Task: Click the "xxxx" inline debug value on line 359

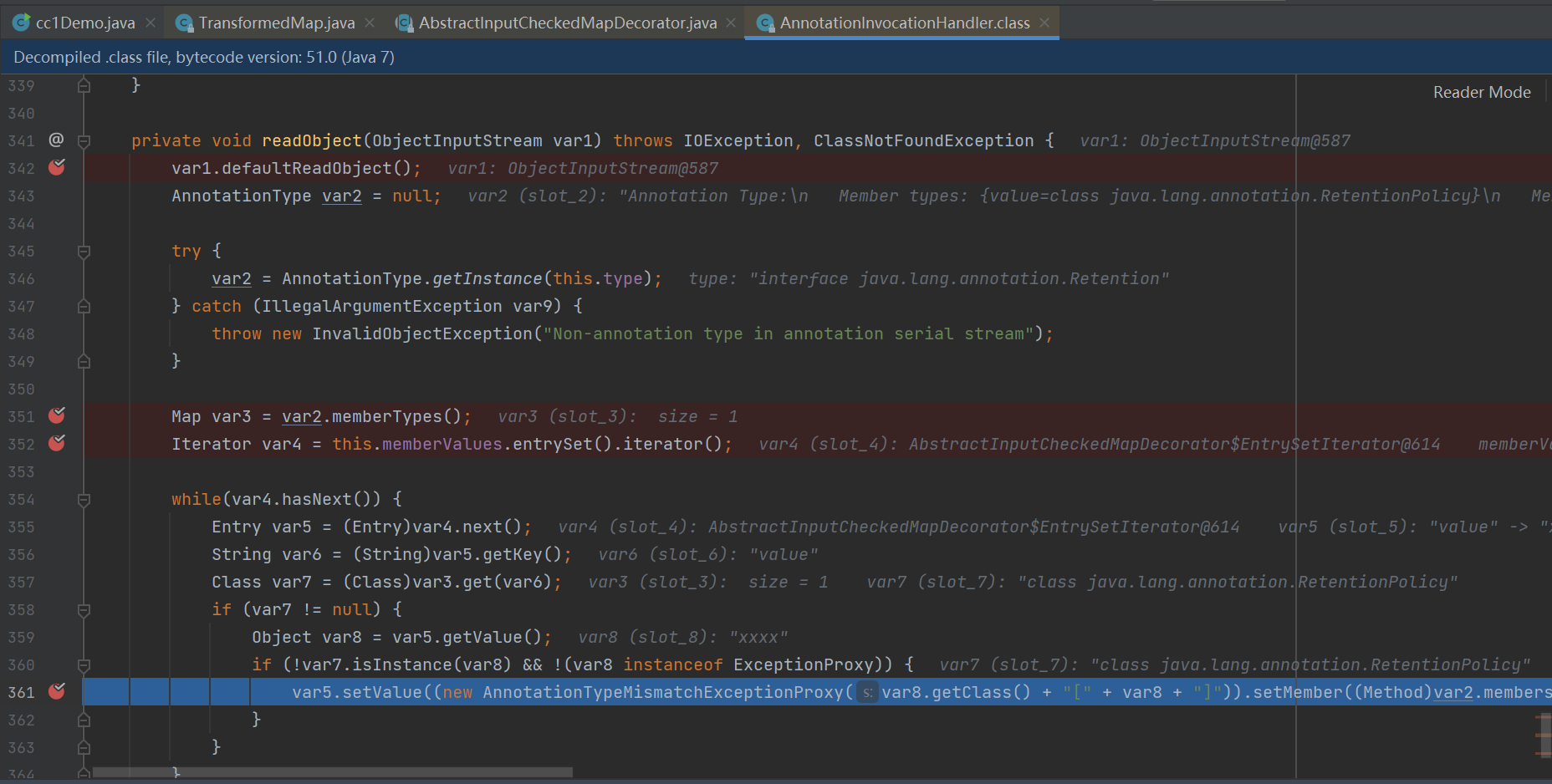Action: 758,637
